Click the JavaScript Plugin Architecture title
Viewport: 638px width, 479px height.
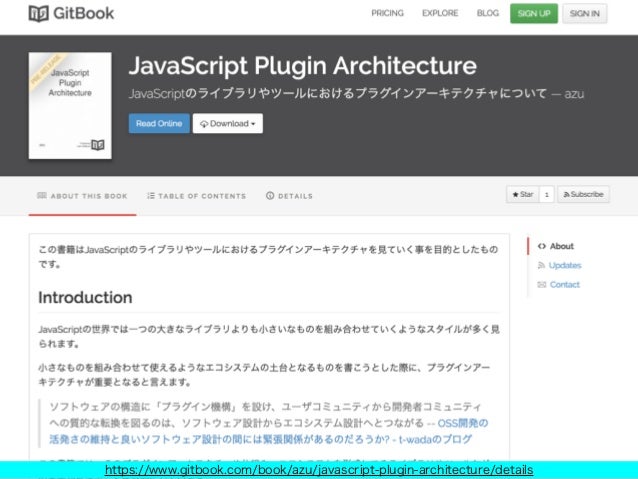click(303, 66)
